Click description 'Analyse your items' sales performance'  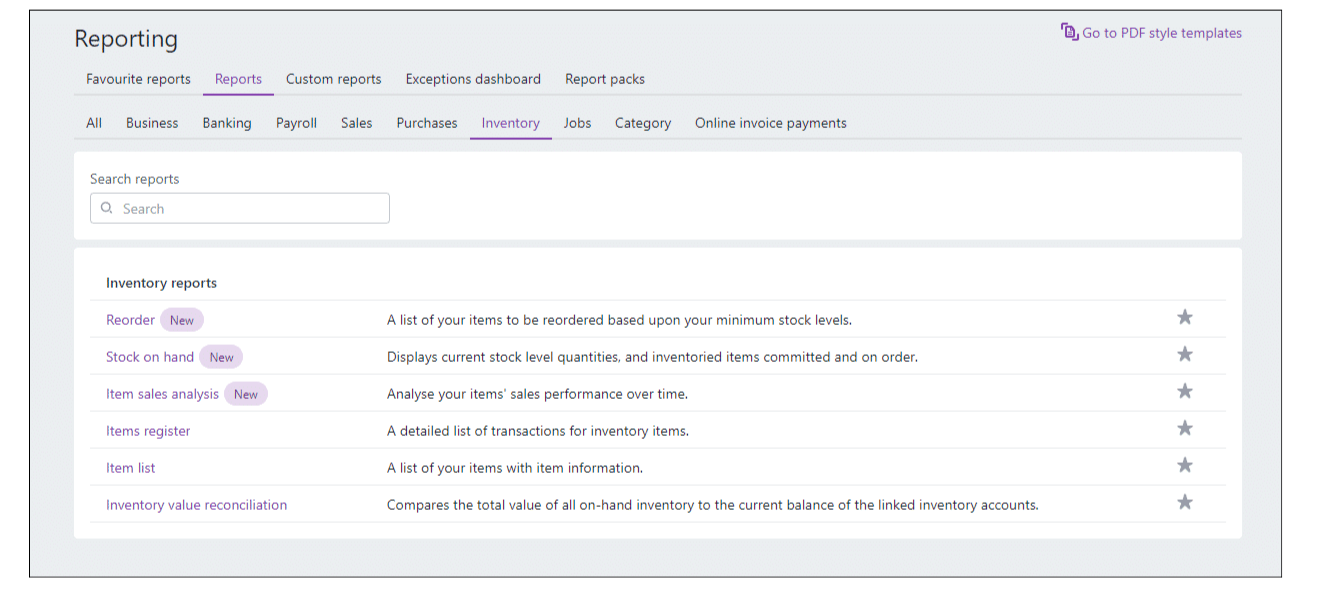click(x=537, y=394)
